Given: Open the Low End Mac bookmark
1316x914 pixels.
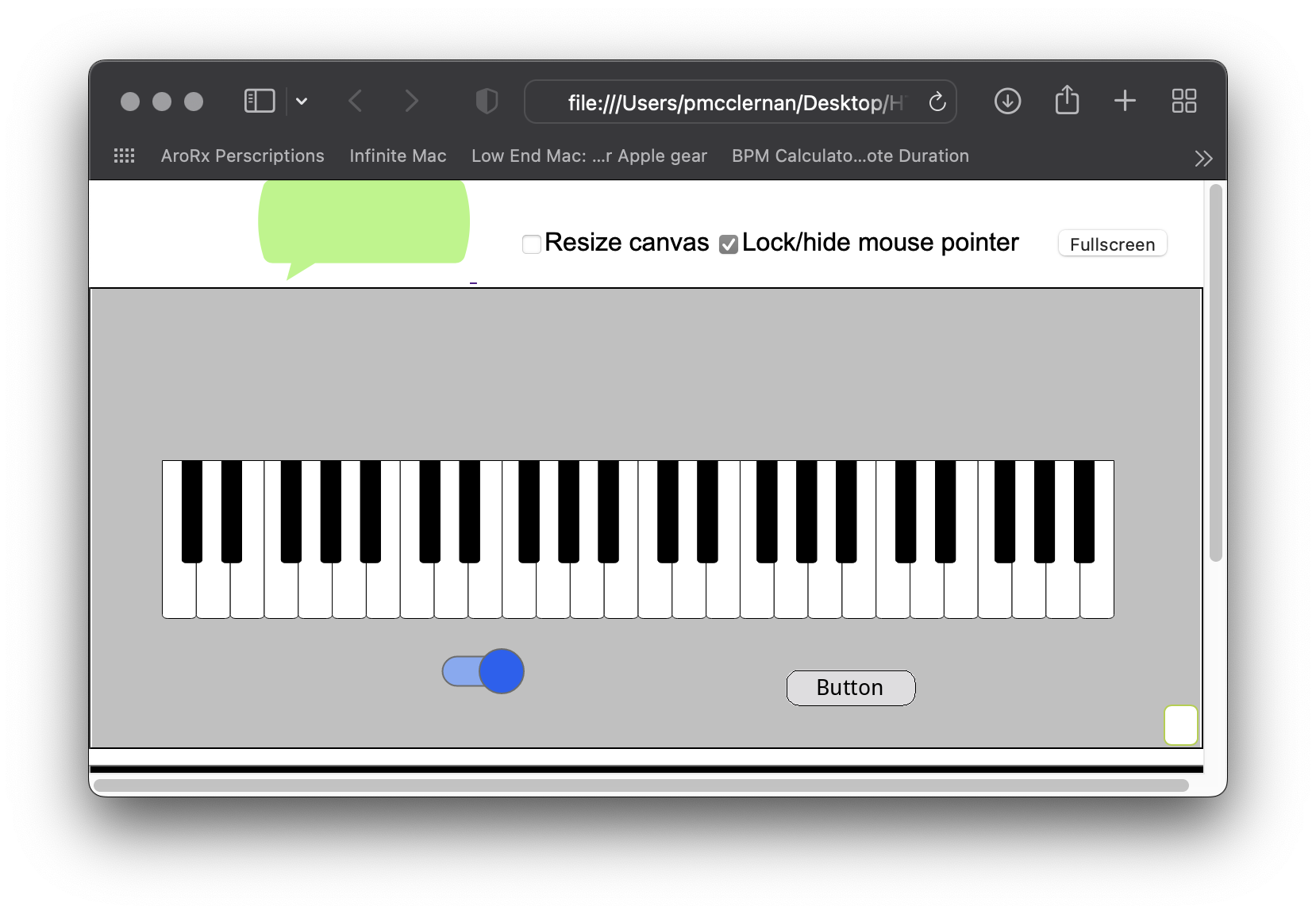Looking at the screenshot, I should (x=589, y=156).
